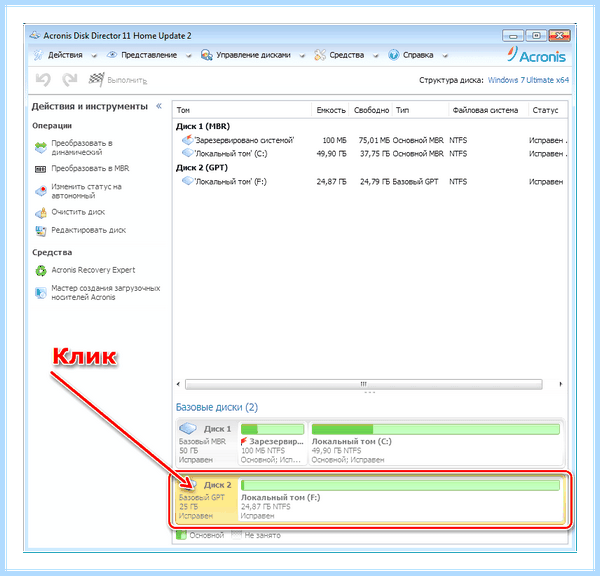Click the Действия menu icon
Image resolution: width=600 pixels, height=576 pixels.
coord(38,55)
